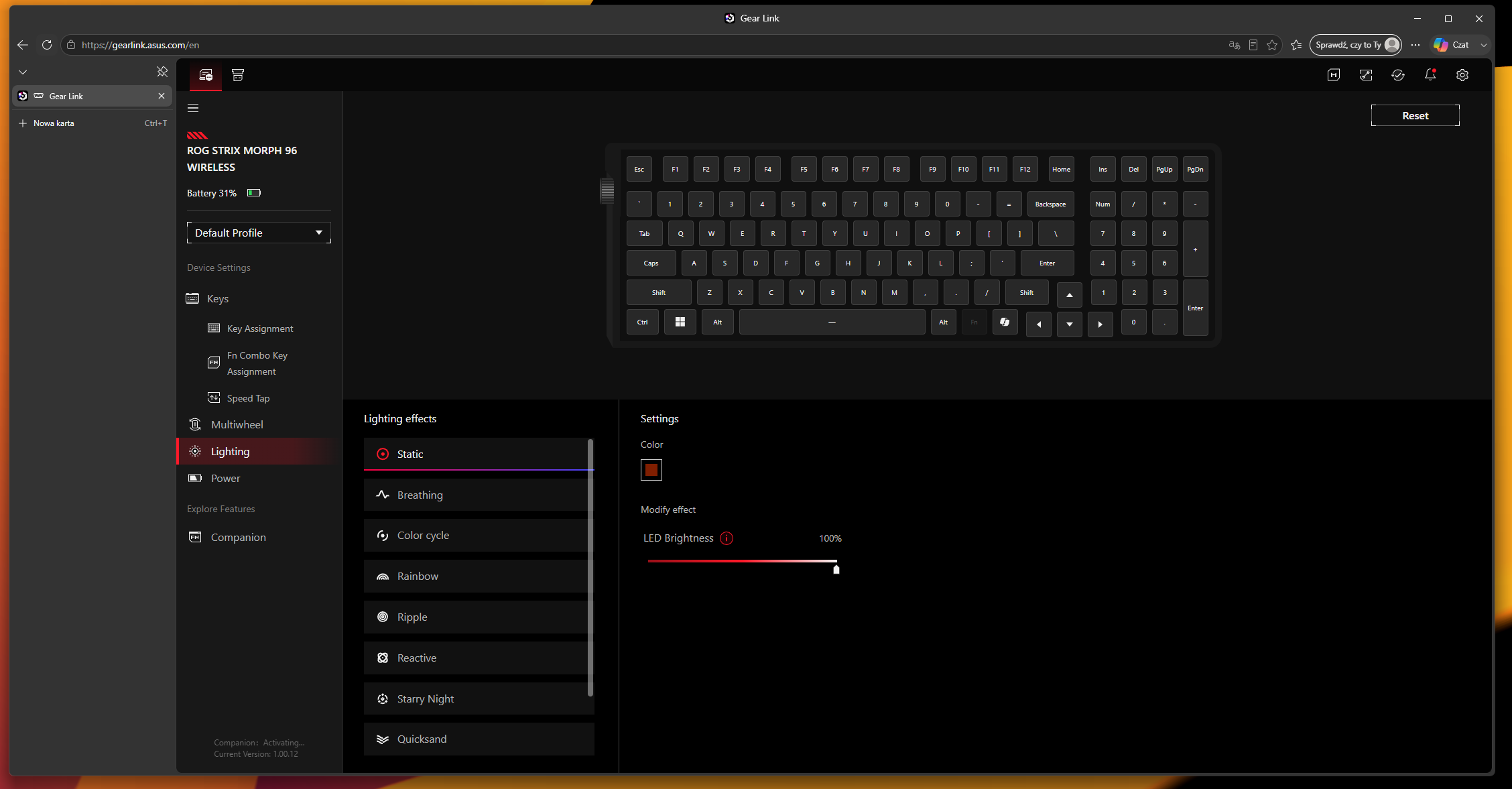Open the device configuration tab icon

click(206, 75)
